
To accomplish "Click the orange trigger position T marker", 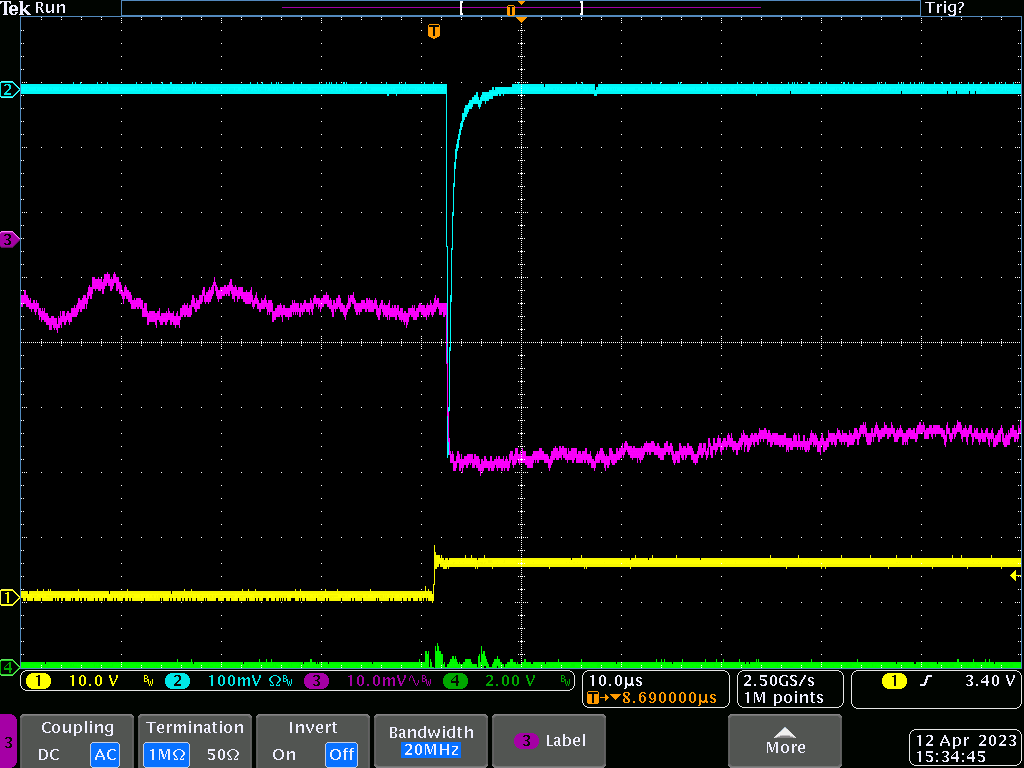I will 433,32.
